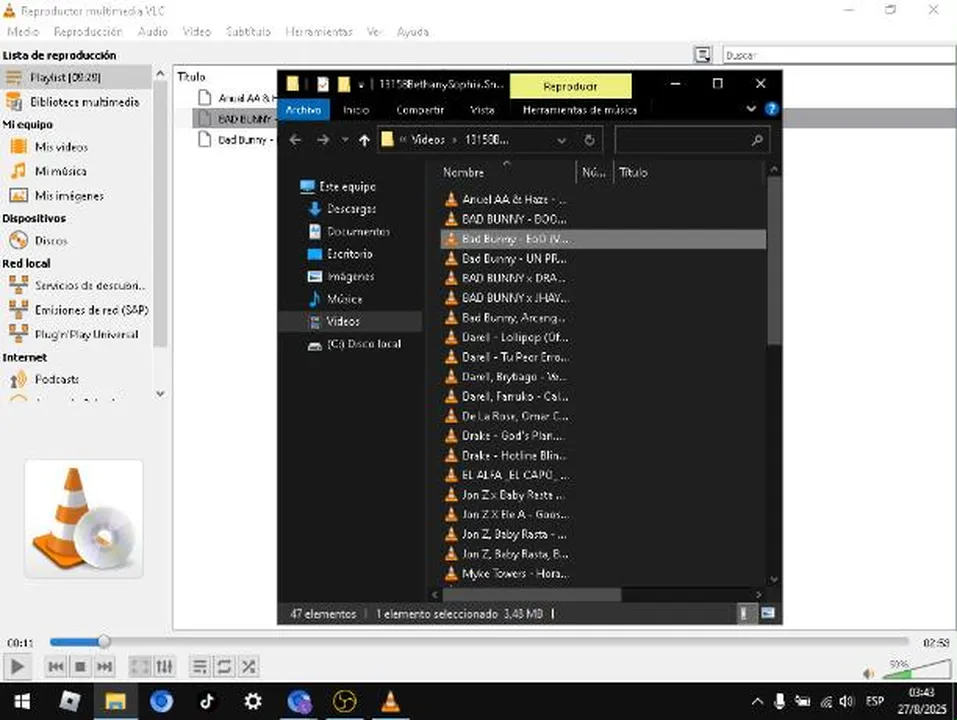The width and height of the screenshot is (957, 720).
Task: Click the VLC playlist Buscar search field
Action: point(839,55)
